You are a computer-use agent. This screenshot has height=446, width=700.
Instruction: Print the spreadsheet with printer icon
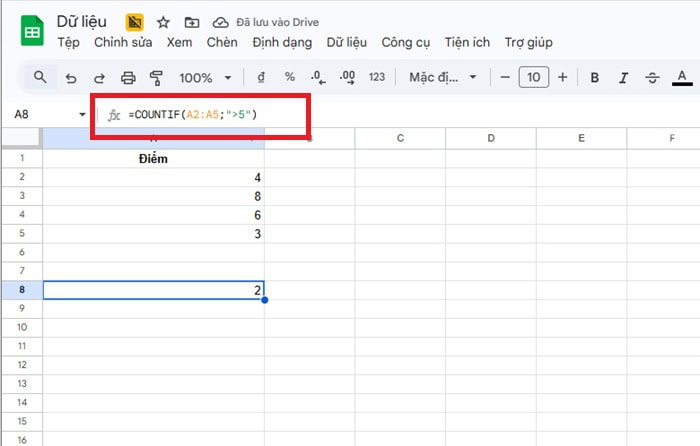128,77
